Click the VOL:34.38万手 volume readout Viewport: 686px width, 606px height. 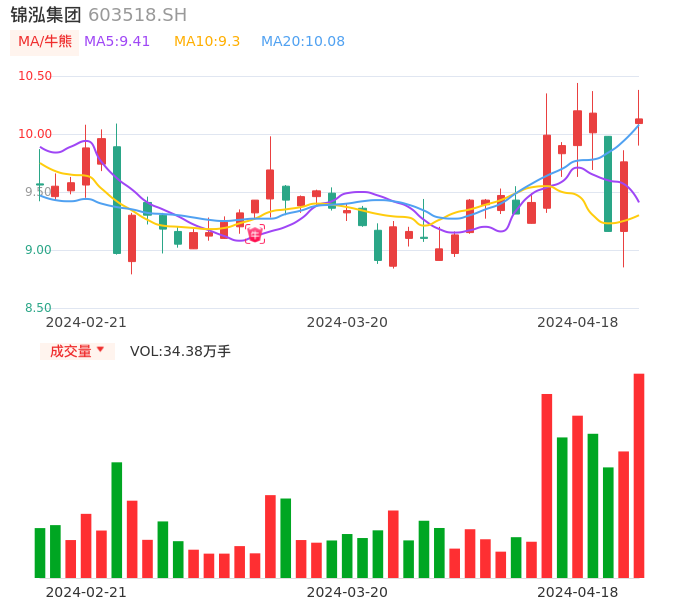pyautogui.click(x=180, y=351)
